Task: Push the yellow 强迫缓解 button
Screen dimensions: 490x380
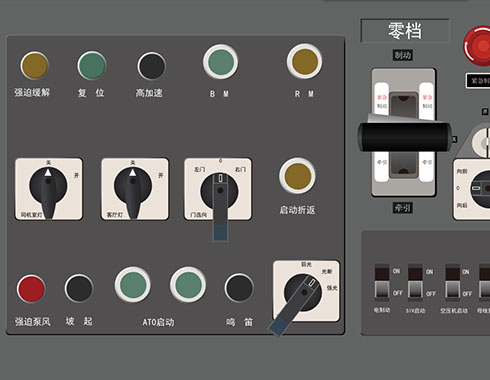Action: (x=34, y=66)
